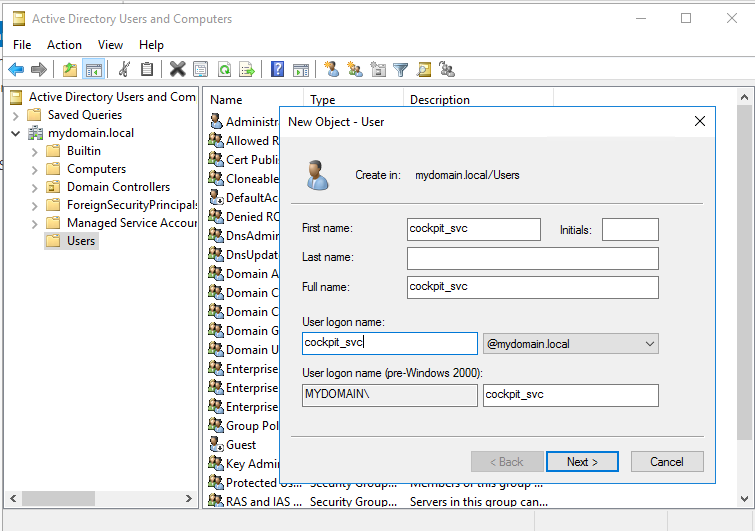755x531 pixels.
Task: Click the Last name input field
Action: click(x=533, y=259)
